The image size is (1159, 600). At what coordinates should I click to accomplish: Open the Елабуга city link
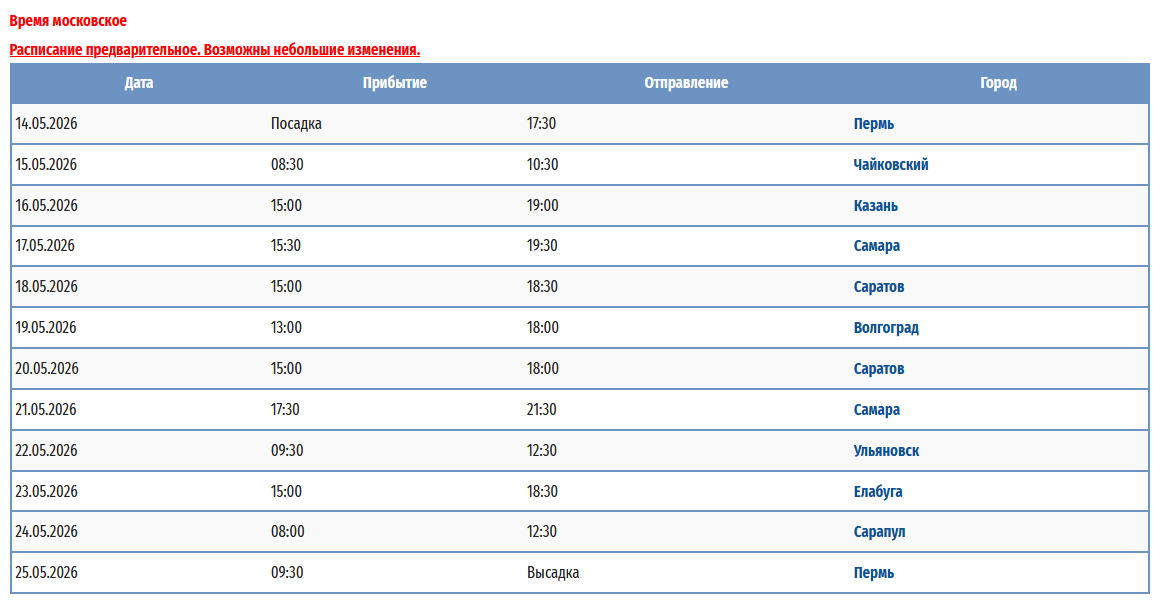coord(878,492)
